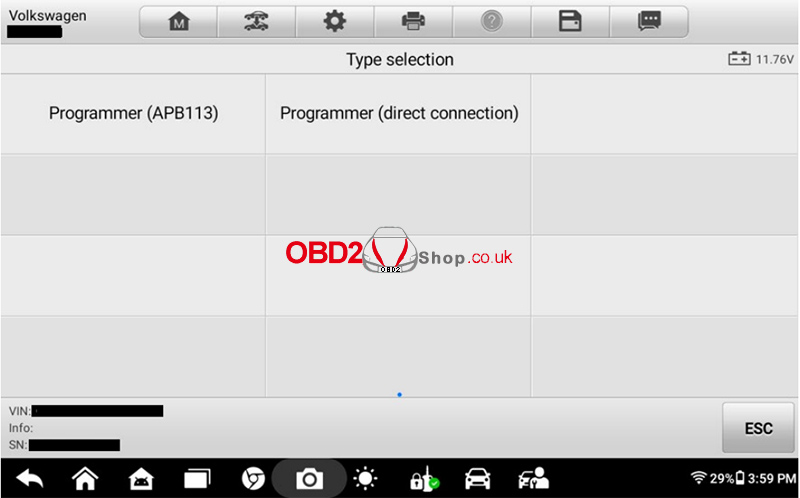Open the MaxiSys app home icon

coord(141,479)
